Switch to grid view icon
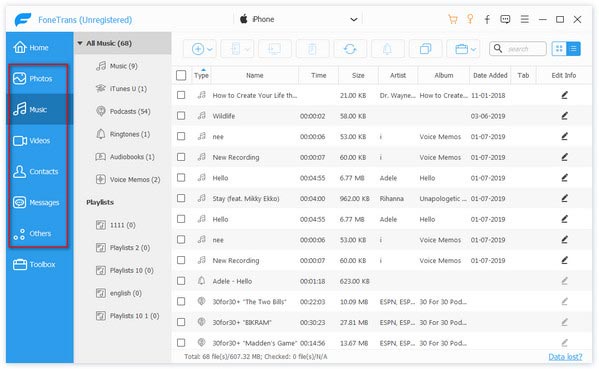The height and width of the screenshot is (370, 599). pos(559,49)
